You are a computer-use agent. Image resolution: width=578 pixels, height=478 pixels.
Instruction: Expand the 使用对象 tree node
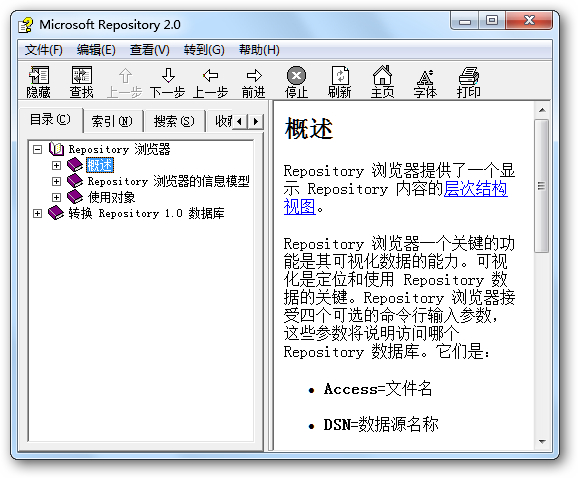56,198
